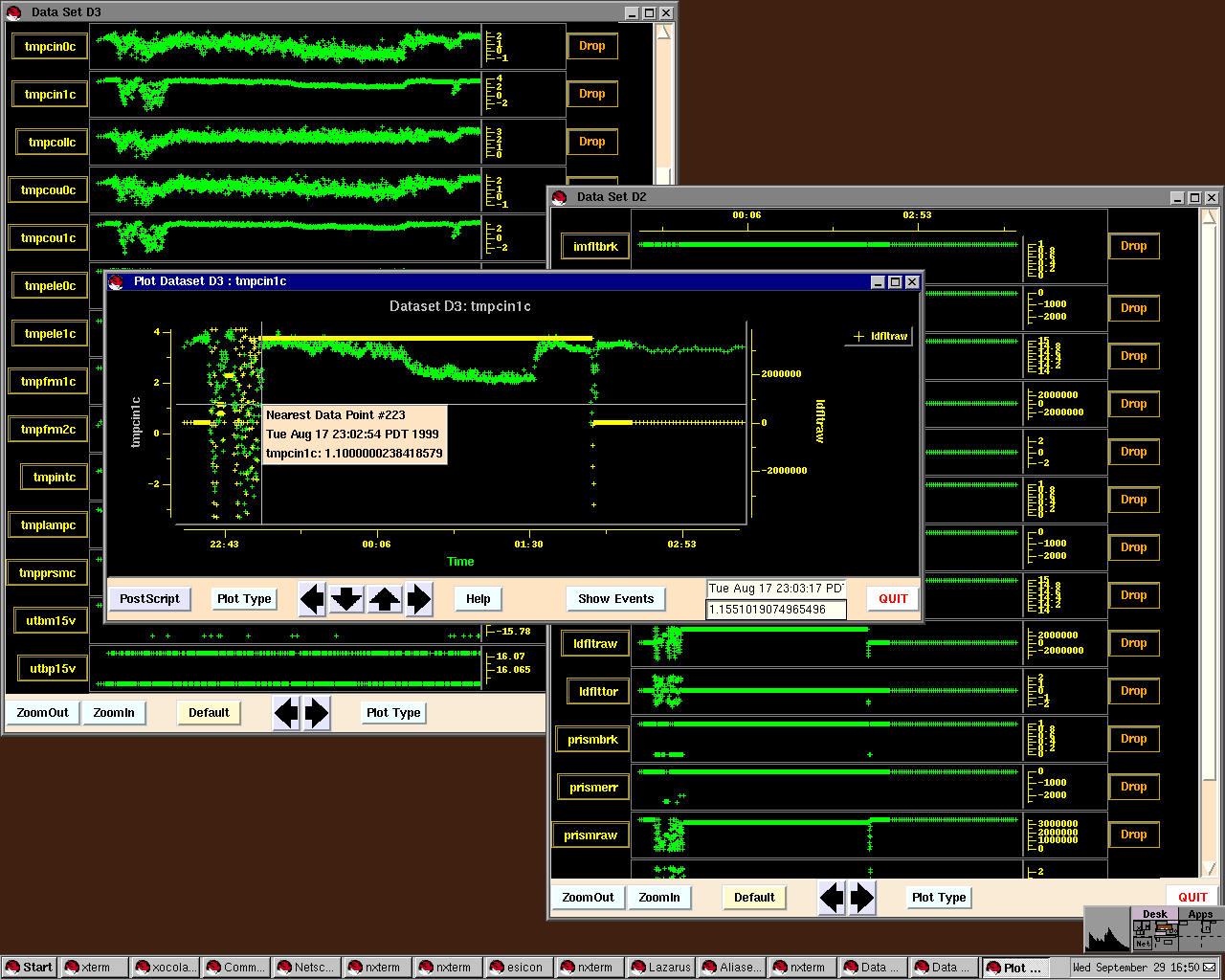The image size is (1225, 980).
Task: Click the left arrow in the Plot window
Action: pos(312,599)
